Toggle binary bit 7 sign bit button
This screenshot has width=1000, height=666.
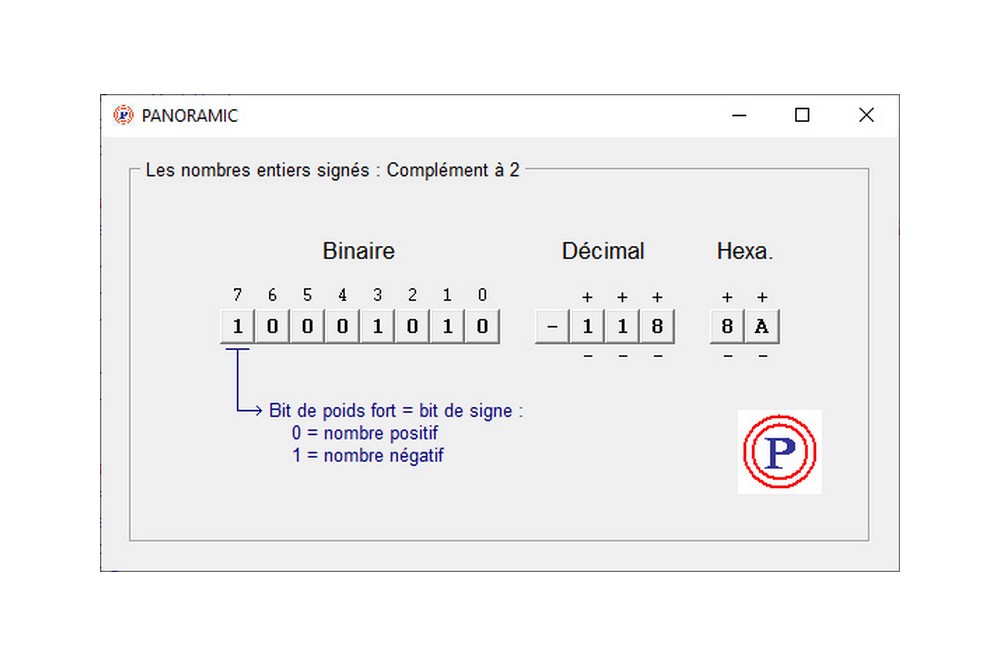237,327
